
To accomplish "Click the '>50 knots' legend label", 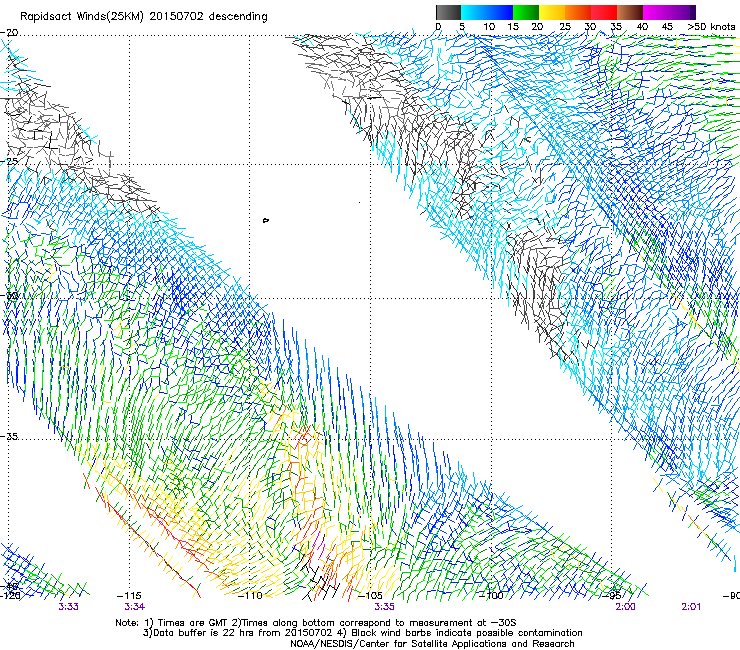I will tap(711, 27).
